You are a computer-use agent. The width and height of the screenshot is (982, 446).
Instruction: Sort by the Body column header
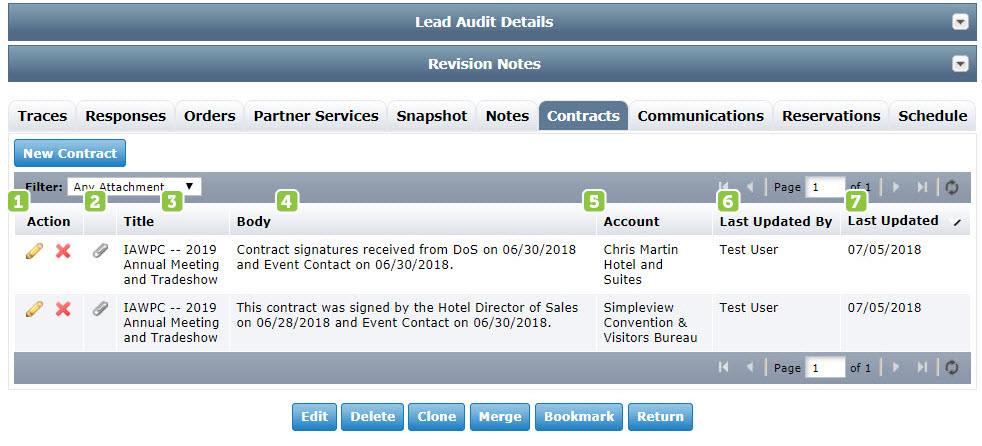(413, 221)
